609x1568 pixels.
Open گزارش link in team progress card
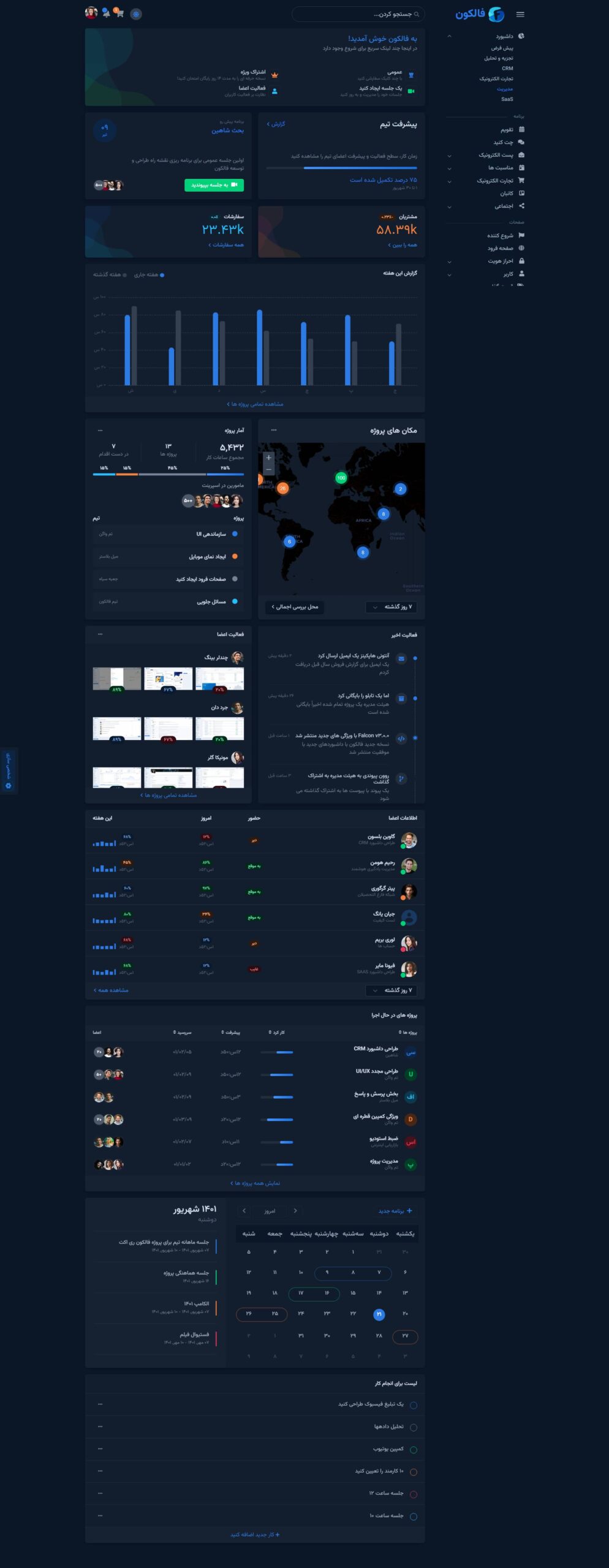(276, 124)
